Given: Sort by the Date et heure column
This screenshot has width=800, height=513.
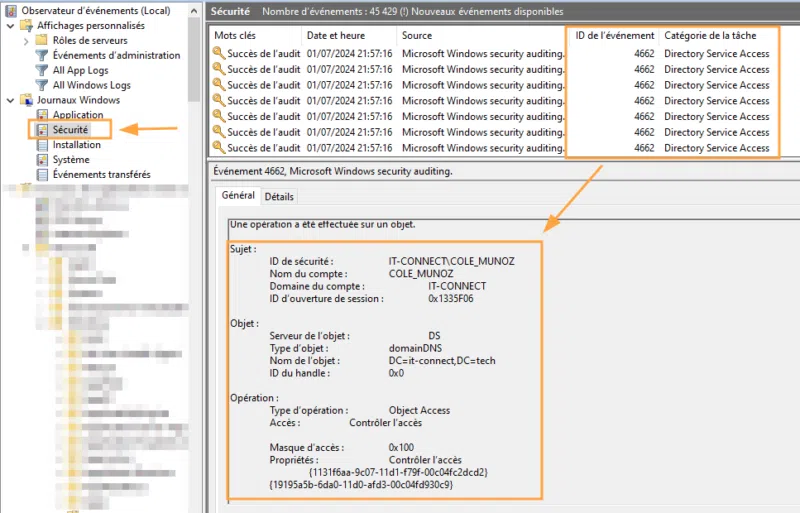Looking at the screenshot, I should 335,35.
